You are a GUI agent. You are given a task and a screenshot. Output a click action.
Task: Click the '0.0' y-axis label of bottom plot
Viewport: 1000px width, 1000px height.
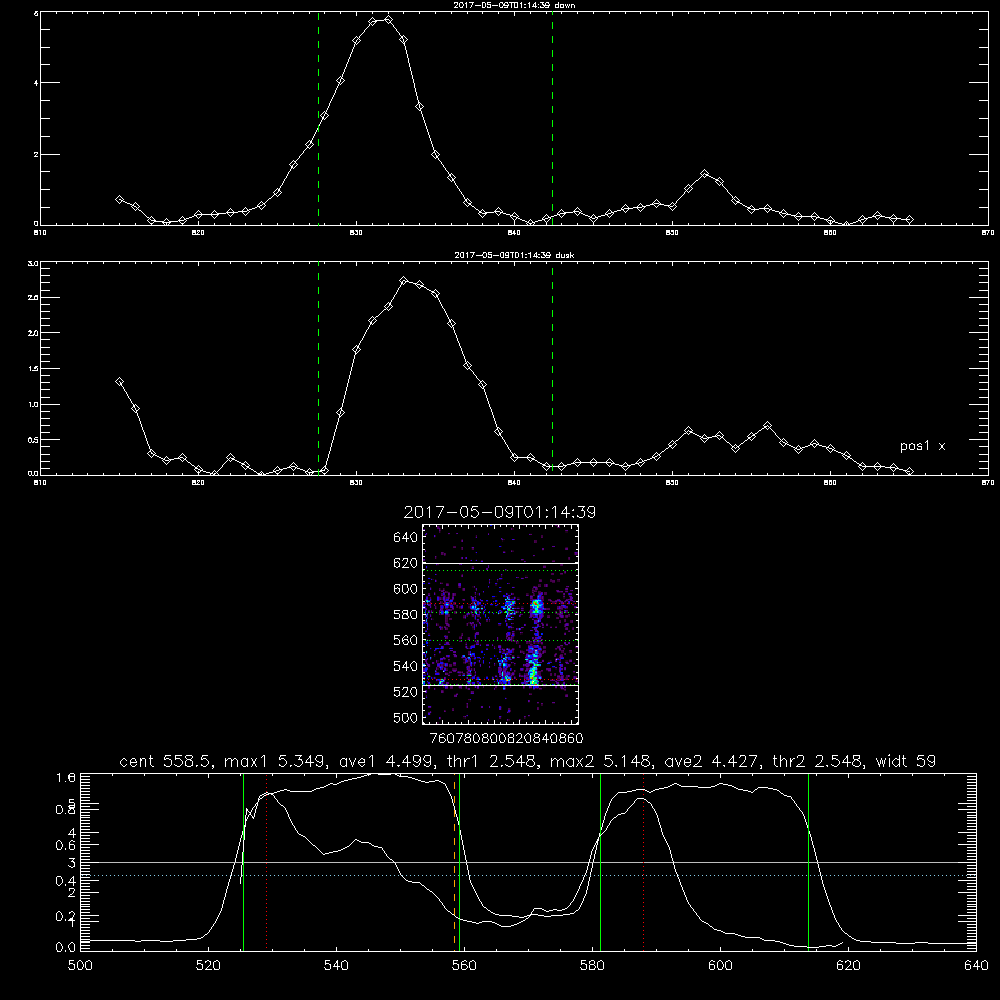[x=66, y=948]
